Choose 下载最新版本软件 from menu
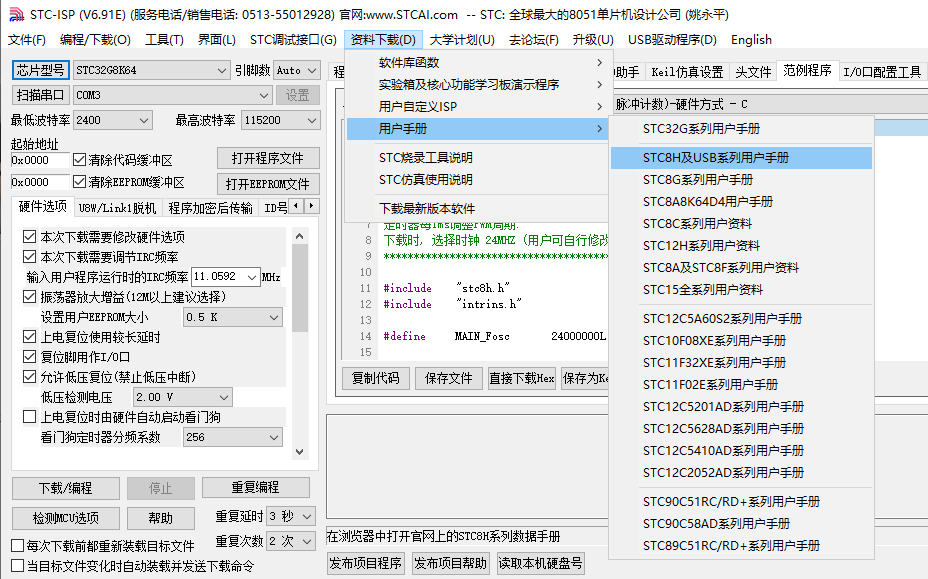Image resolution: width=928 pixels, height=579 pixels. click(477, 208)
